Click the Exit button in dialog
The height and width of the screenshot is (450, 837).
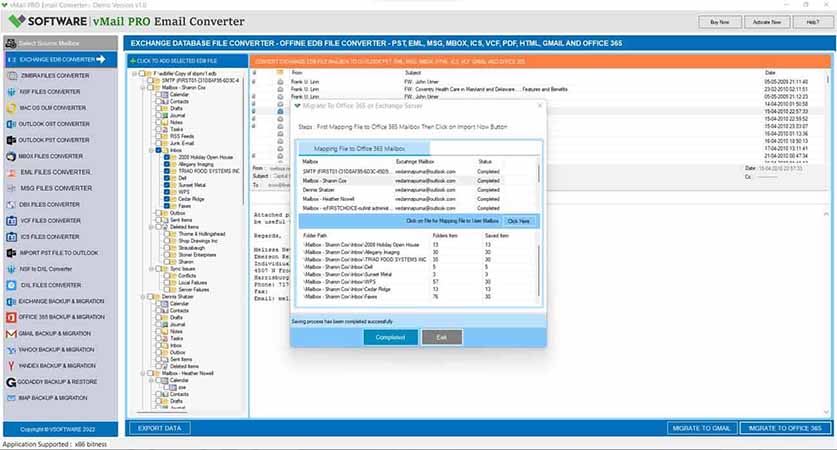442,337
